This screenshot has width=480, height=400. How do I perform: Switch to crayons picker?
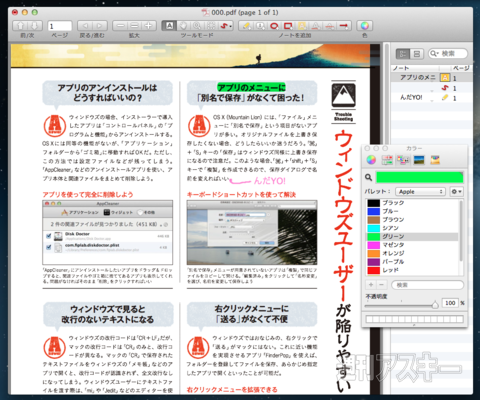[435, 160]
